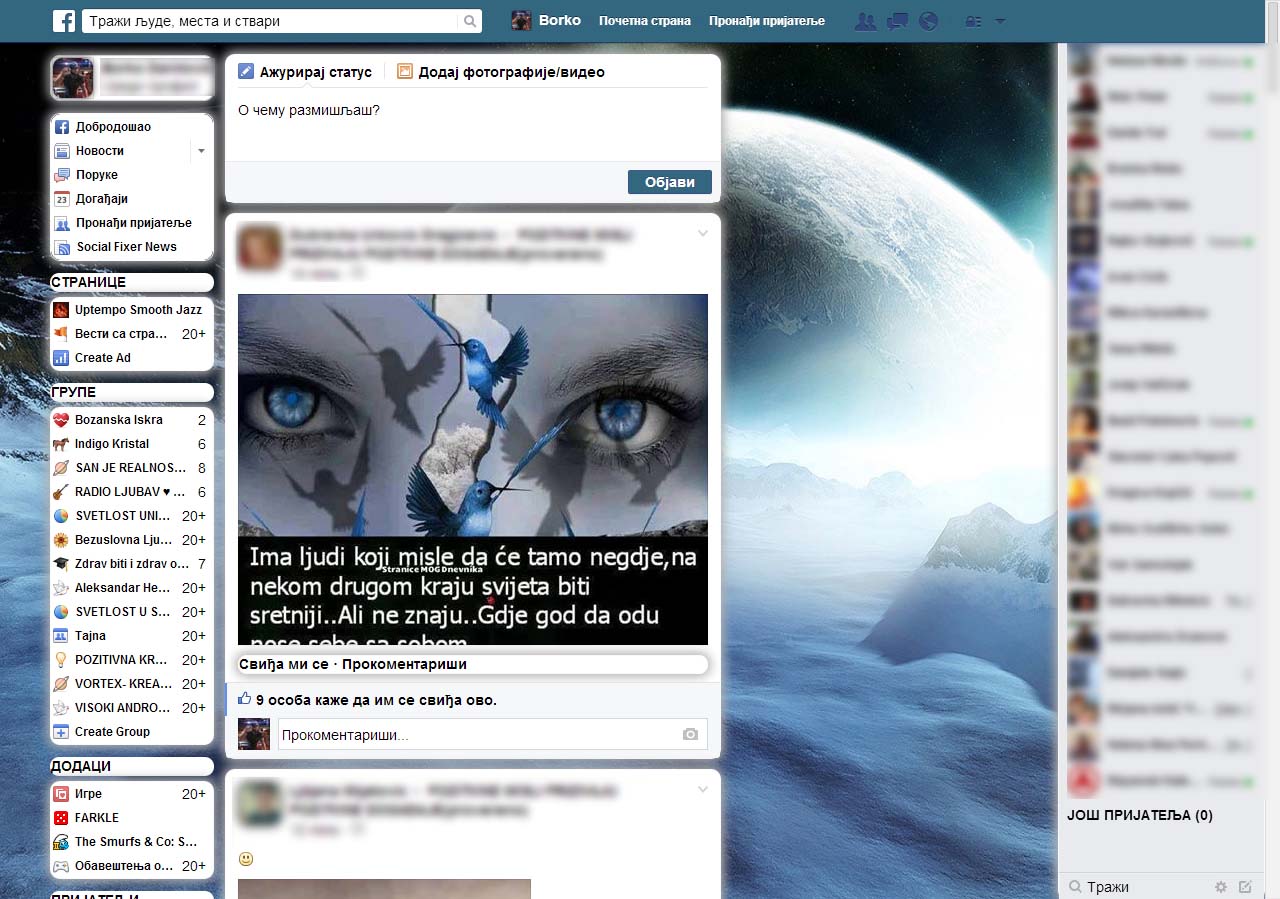The width and height of the screenshot is (1280, 899).
Task: Go to Почетна страна
Action: click(x=645, y=21)
